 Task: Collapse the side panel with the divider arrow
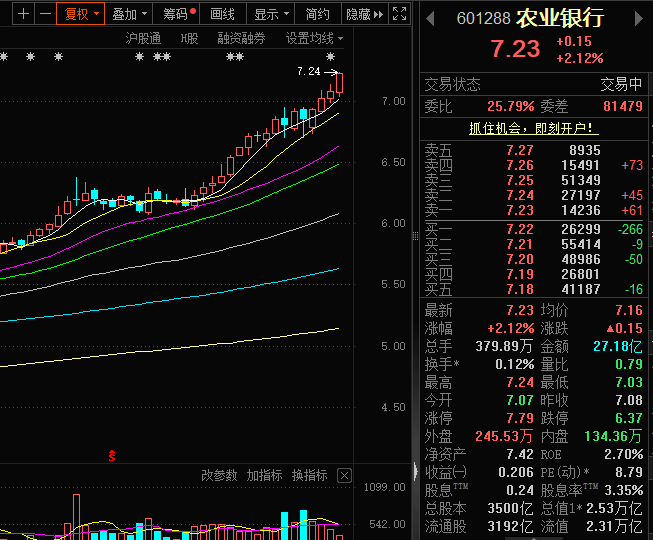click(416, 471)
